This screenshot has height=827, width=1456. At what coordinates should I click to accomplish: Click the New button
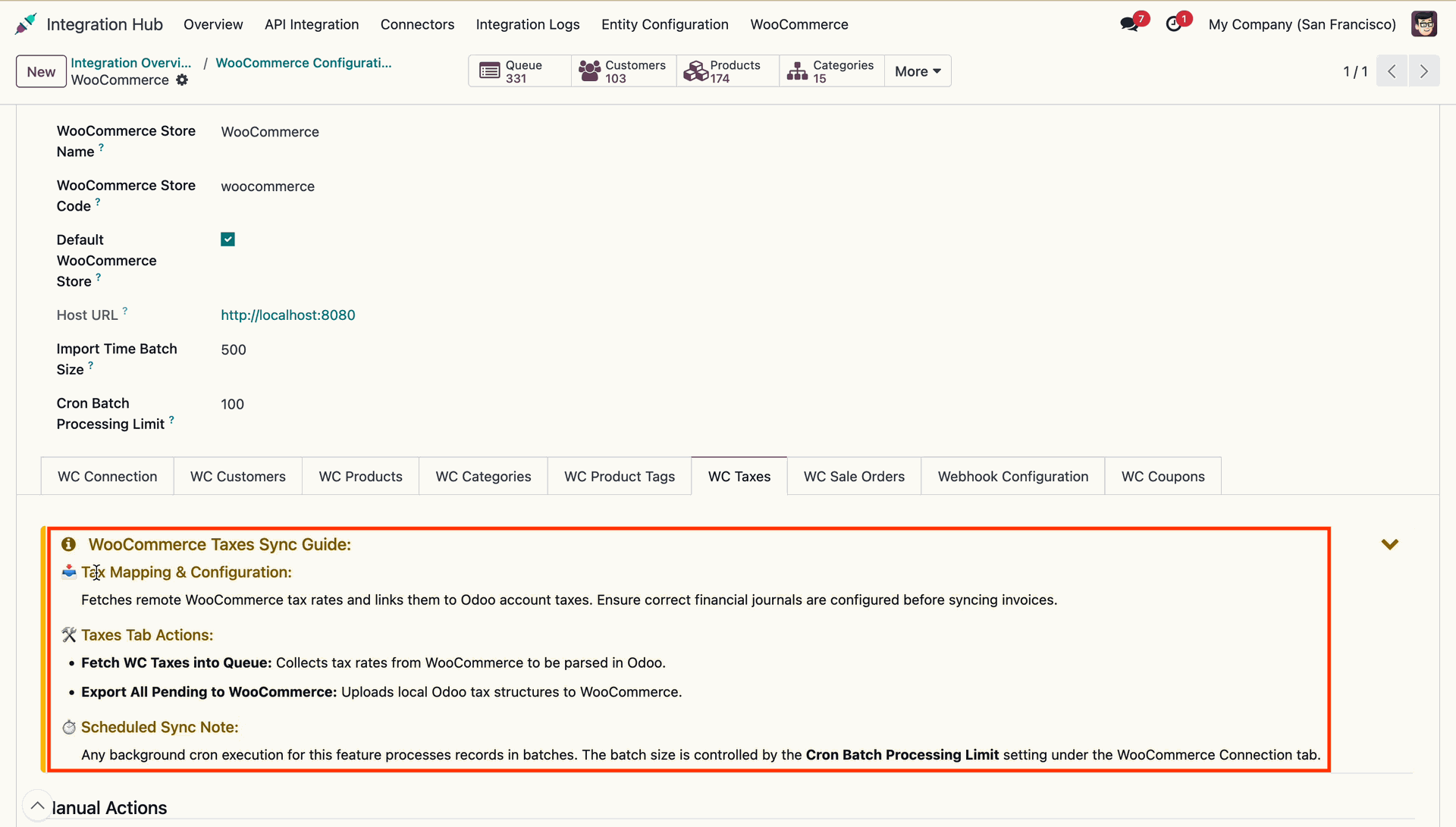[41, 71]
